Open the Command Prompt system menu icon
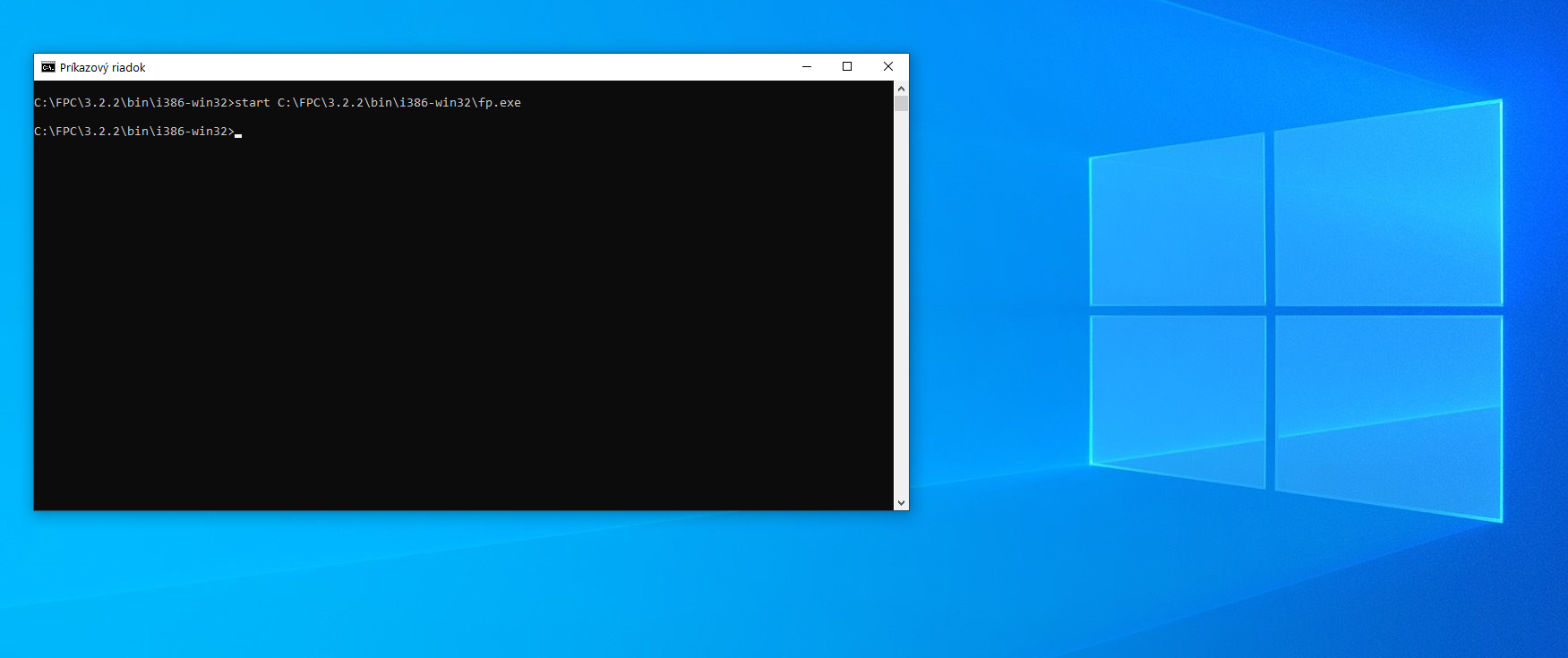The image size is (1568, 658). (48, 67)
